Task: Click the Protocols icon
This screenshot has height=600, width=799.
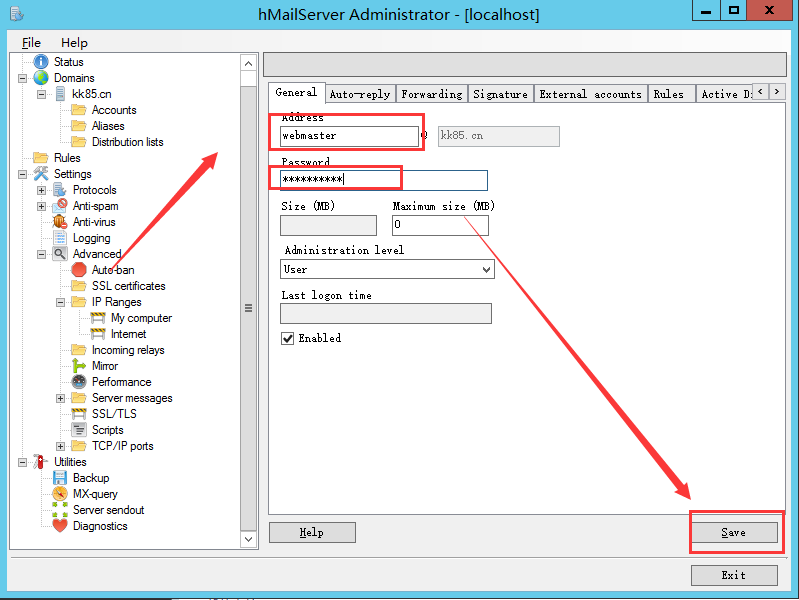Action: coord(60,190)
